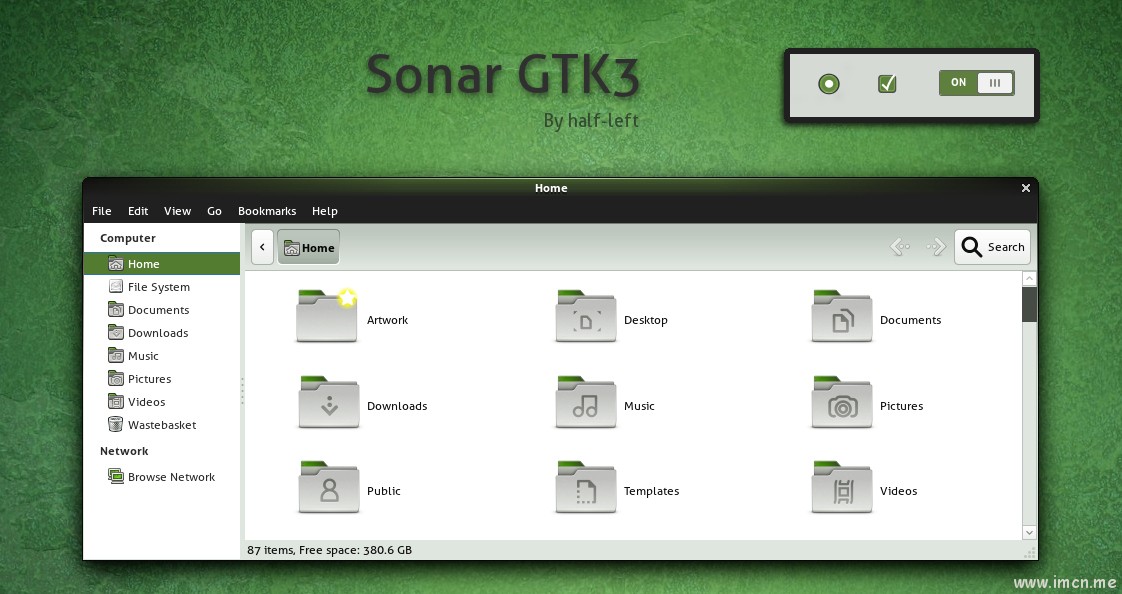The height and width of the screenshot is (594, 1122).
Task: Click the down arrow of vertical scrollbar
Action: tap(1029, 532)
